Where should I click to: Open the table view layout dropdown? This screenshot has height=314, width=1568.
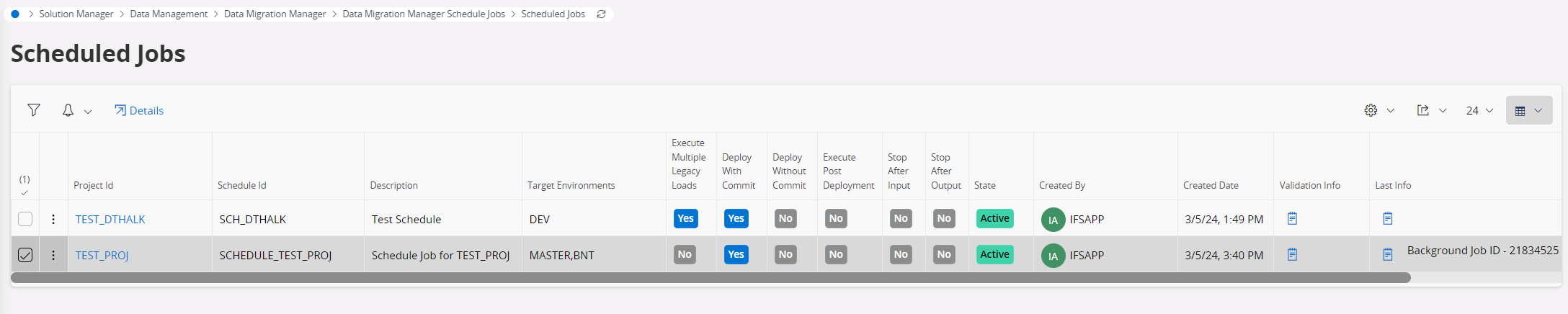[1528, 110]
